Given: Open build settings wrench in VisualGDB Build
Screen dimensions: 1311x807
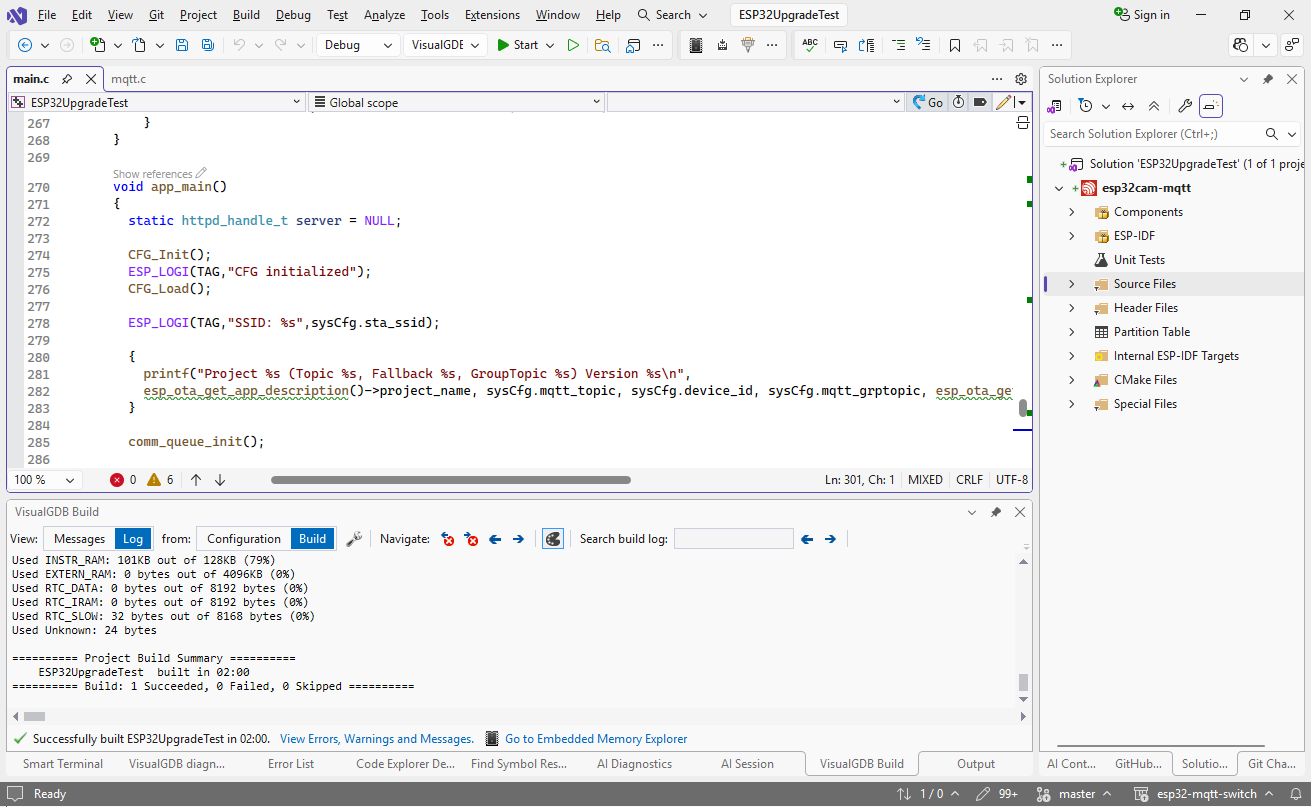Looking at the screenshot, I should (354, 539).
